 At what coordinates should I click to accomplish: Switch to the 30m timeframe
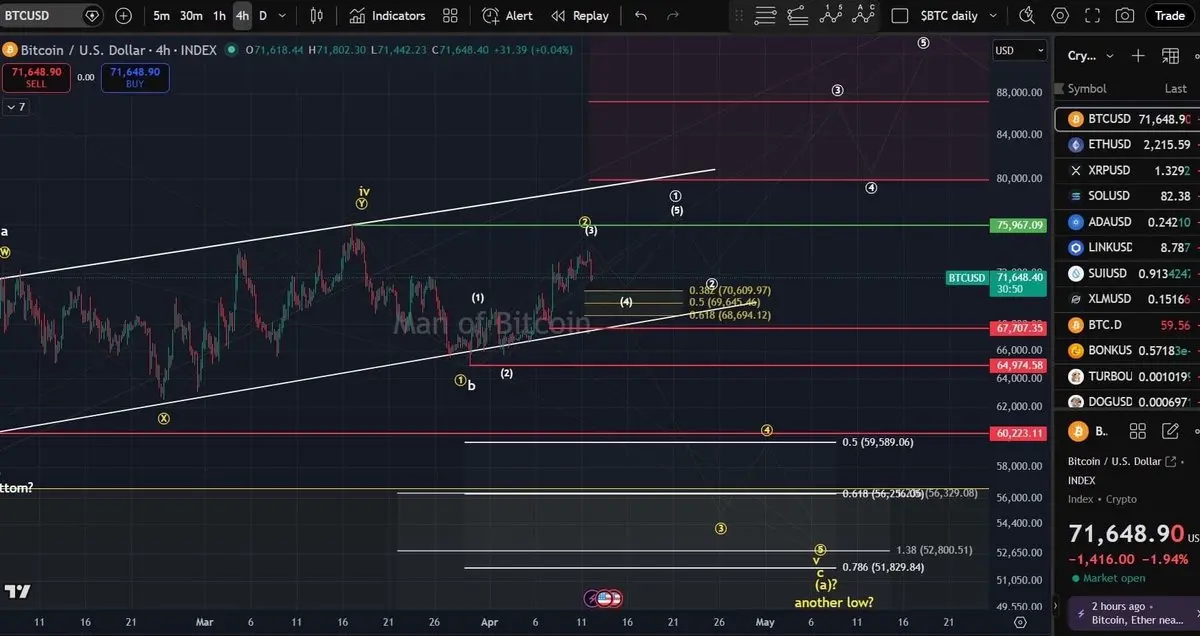coord(191,16)
